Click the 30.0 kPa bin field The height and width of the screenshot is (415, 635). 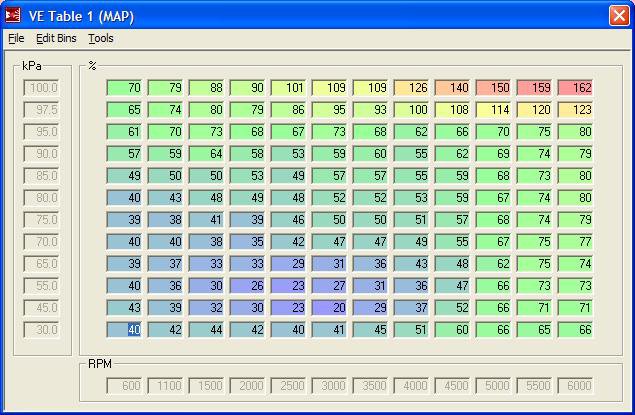[42, 330]
